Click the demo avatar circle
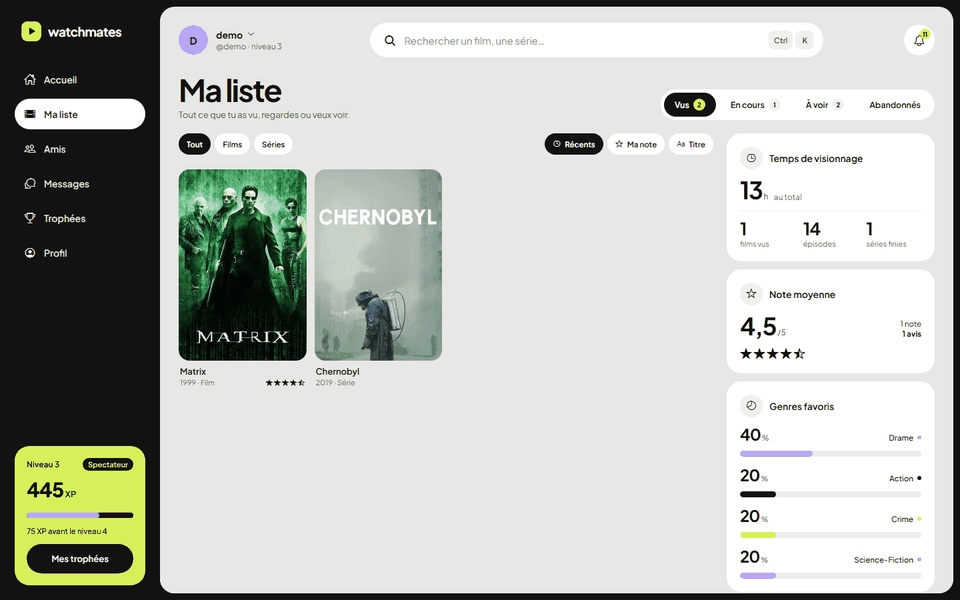 [193, 40]
